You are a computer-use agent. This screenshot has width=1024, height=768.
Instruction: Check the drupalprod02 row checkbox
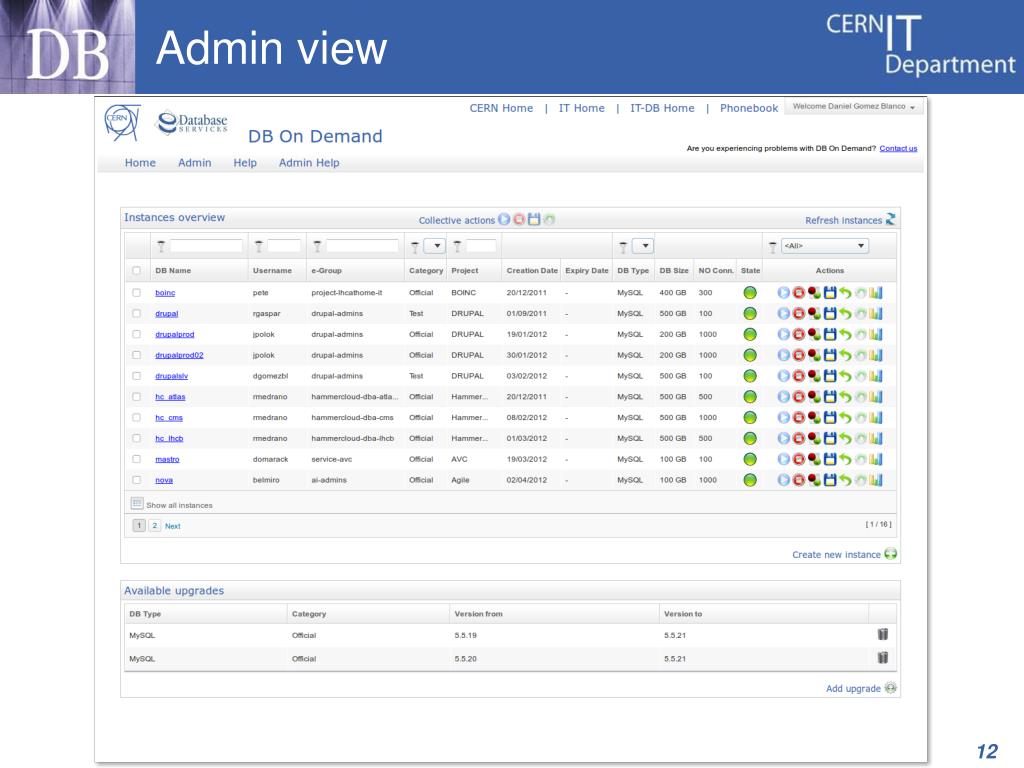136,355
